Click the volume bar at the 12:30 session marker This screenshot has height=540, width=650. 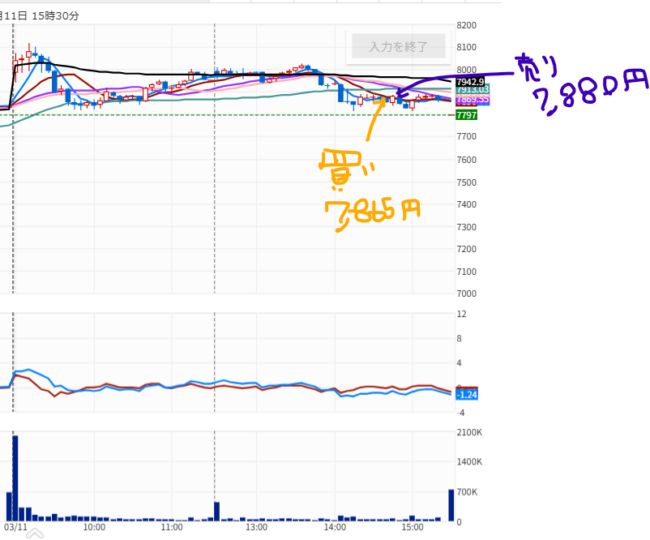click(215, 509)
